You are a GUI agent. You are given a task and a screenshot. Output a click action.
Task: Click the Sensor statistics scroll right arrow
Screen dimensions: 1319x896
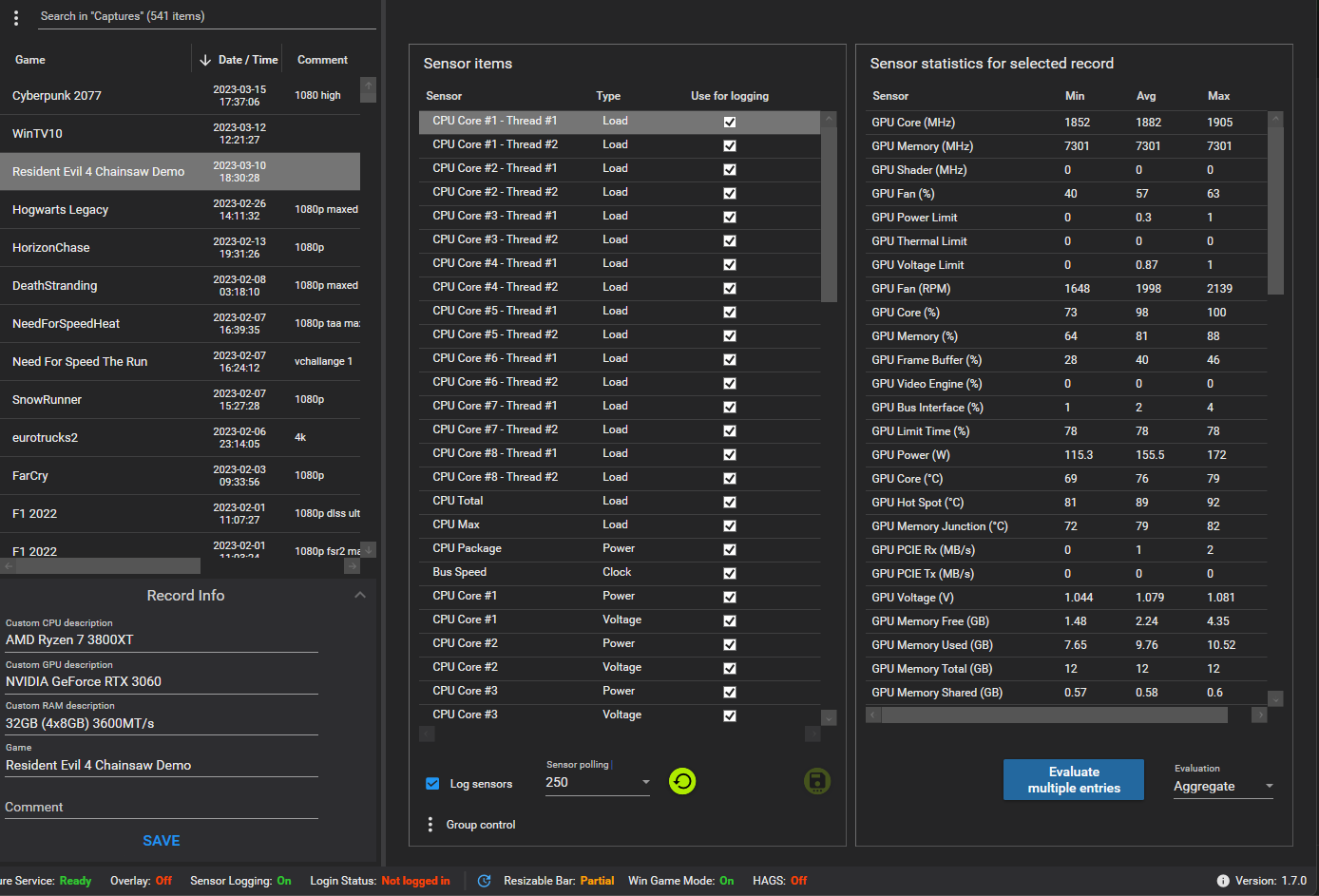tap(1259, 715)
